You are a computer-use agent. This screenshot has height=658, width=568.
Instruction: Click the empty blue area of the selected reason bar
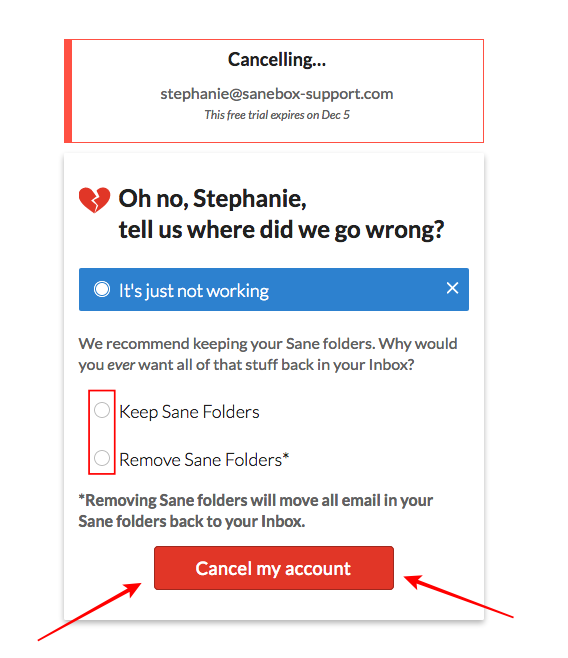pos(357,290)
